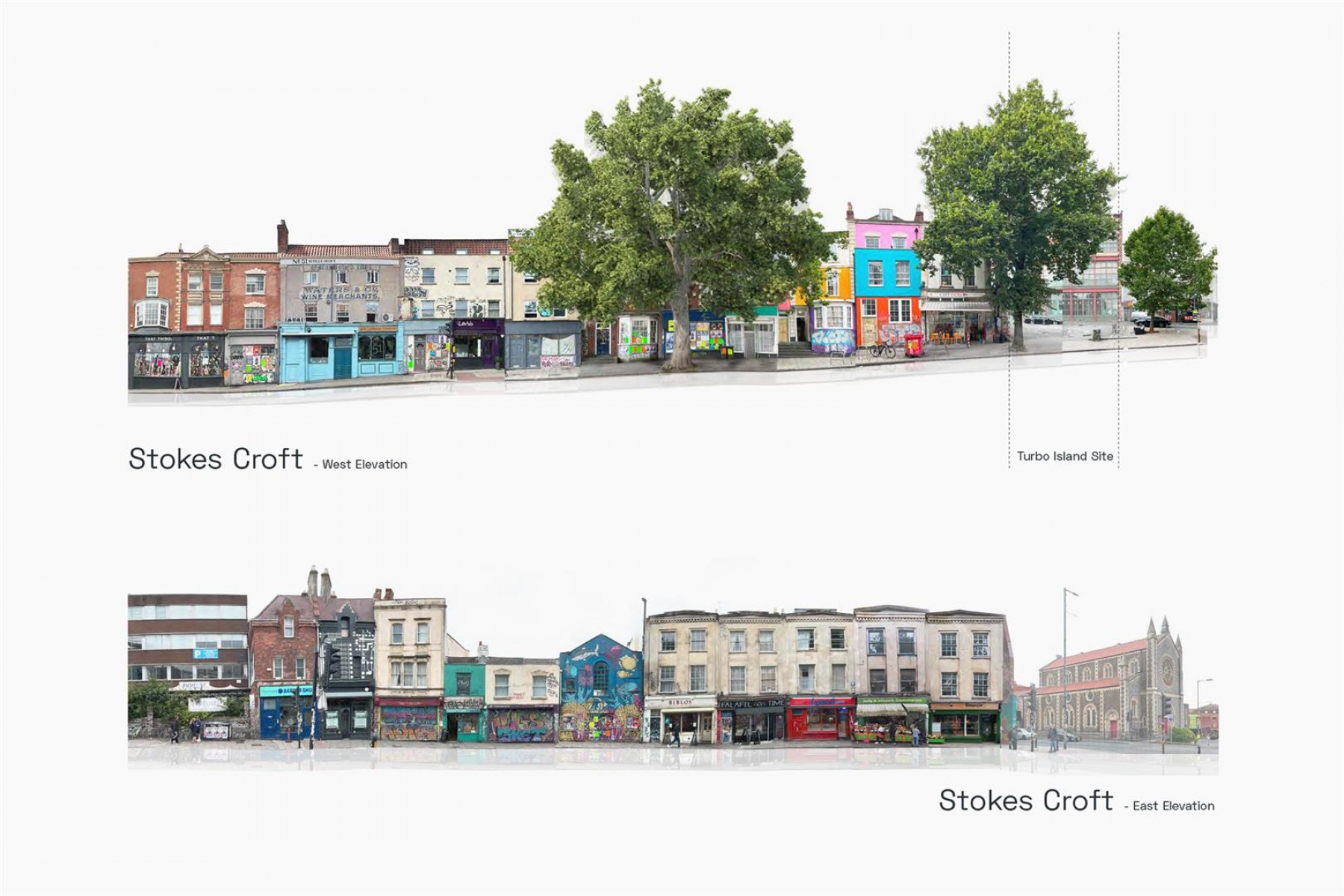Click the light blue shopfront in west elevation
Viewport: 1344px width, 896px height.
[341, 352]
